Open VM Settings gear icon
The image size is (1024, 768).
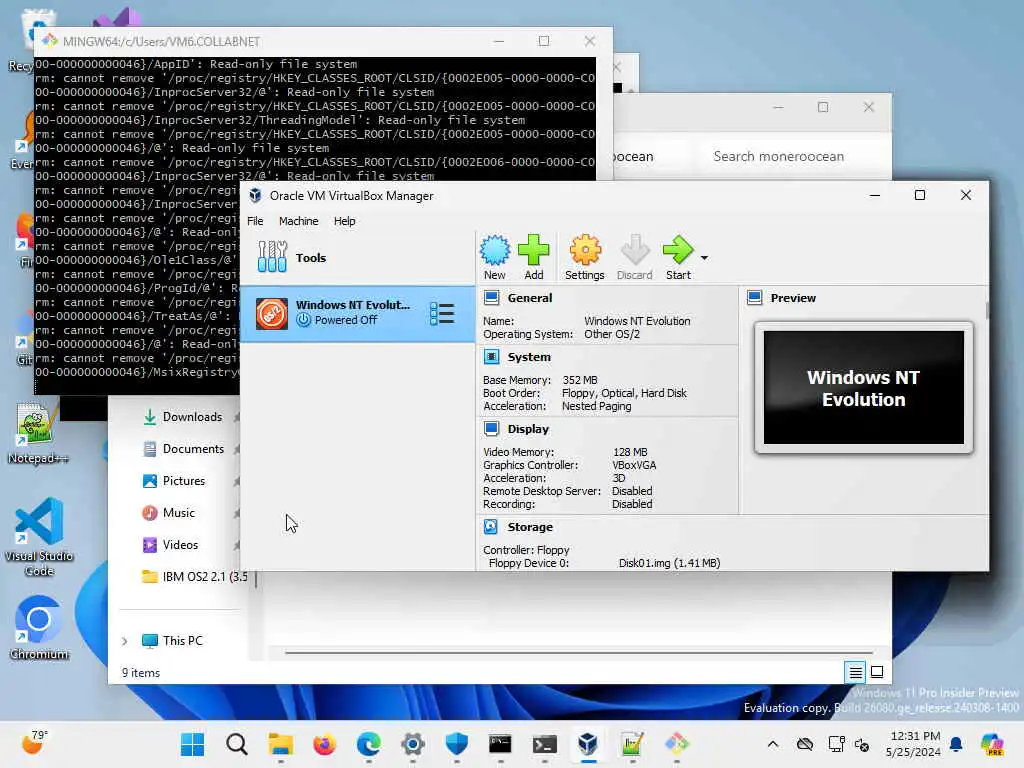584,257
